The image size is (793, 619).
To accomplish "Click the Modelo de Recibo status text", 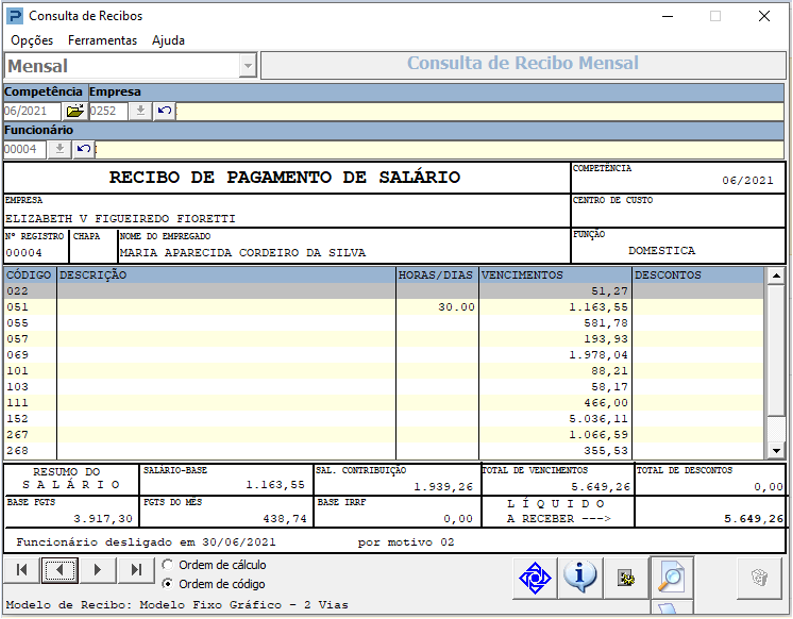I will [x=177, y=605].
